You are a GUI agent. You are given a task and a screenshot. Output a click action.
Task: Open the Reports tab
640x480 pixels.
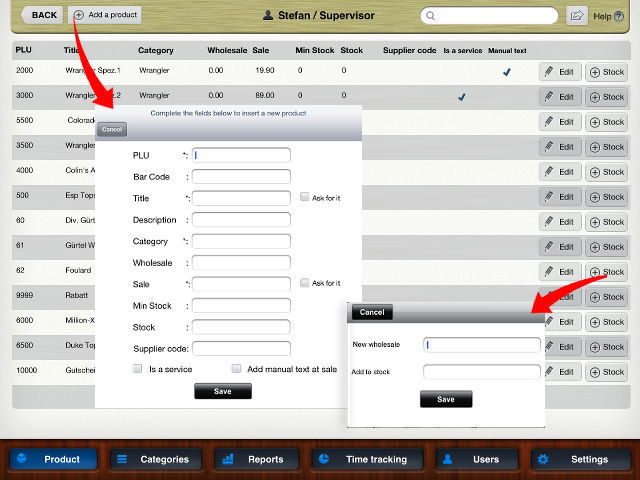pyautogui.click(x=257, y=459)
